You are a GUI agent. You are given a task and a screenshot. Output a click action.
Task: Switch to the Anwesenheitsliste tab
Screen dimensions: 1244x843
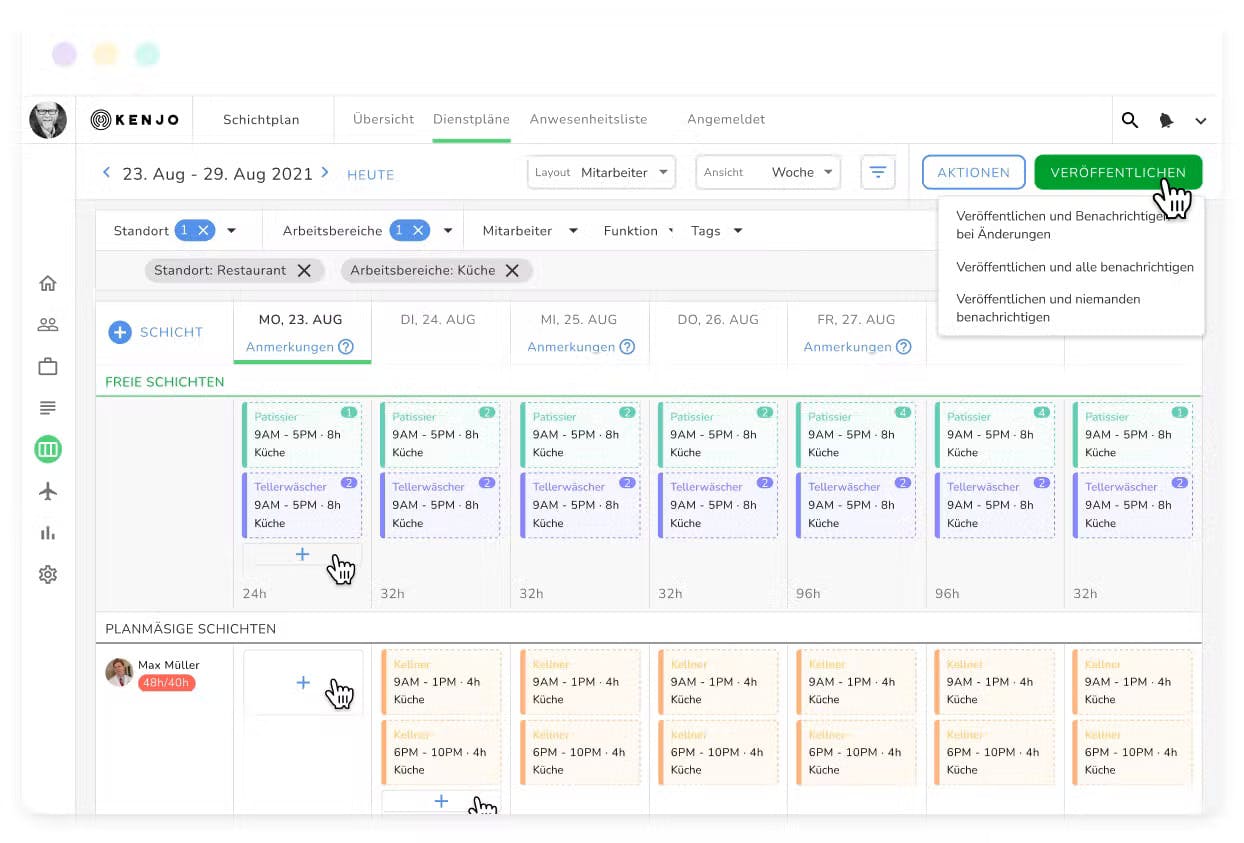(588, 119)
